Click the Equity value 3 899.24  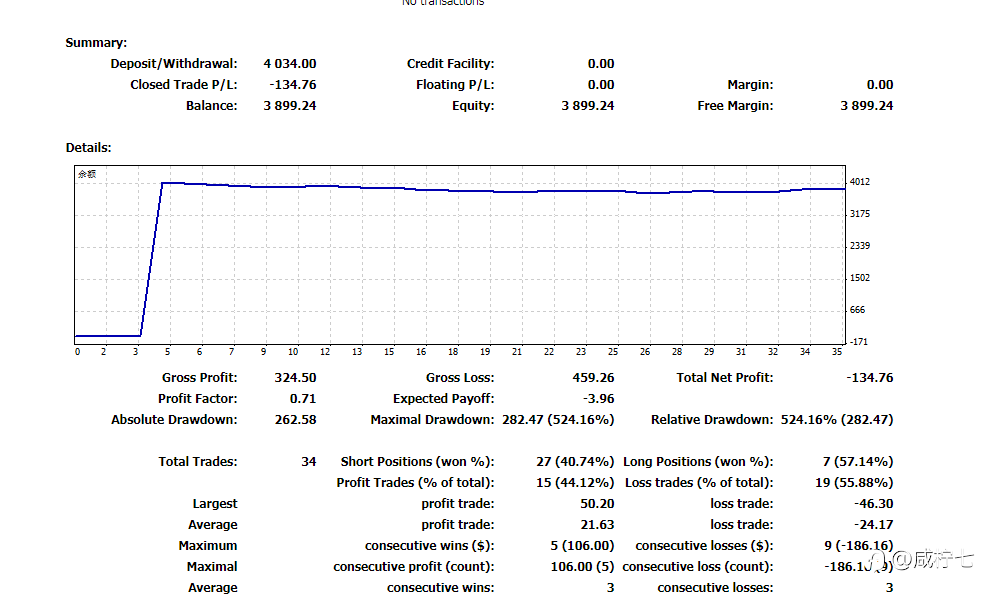coord(587,106)
